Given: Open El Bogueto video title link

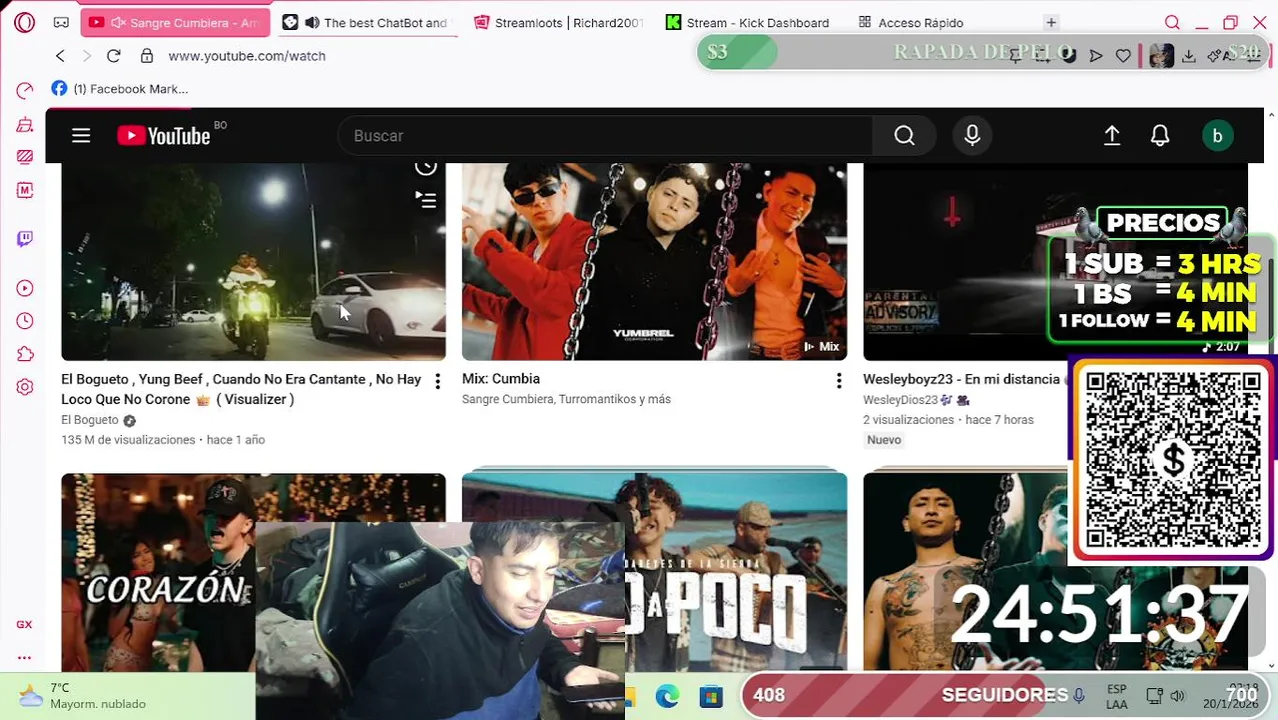Looking at the screenshot, I should click(241, 389).
